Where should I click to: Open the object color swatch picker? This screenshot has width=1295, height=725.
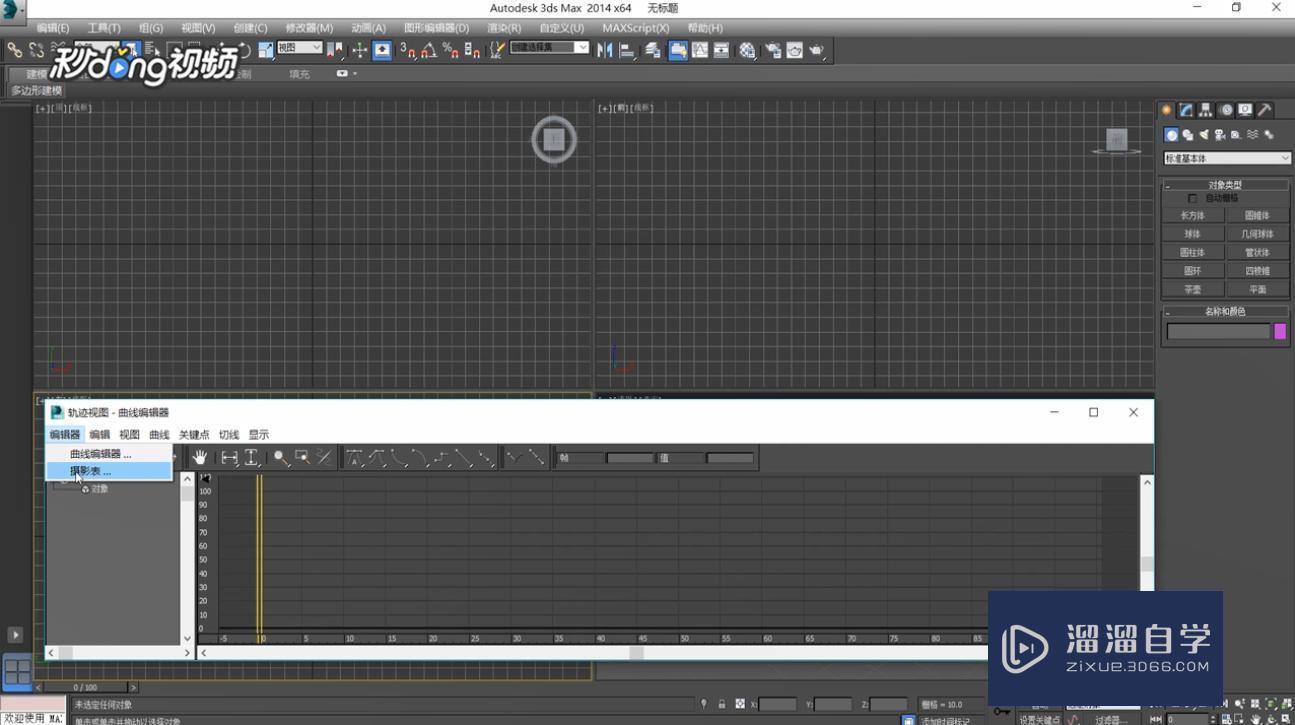click(1280, 331)
